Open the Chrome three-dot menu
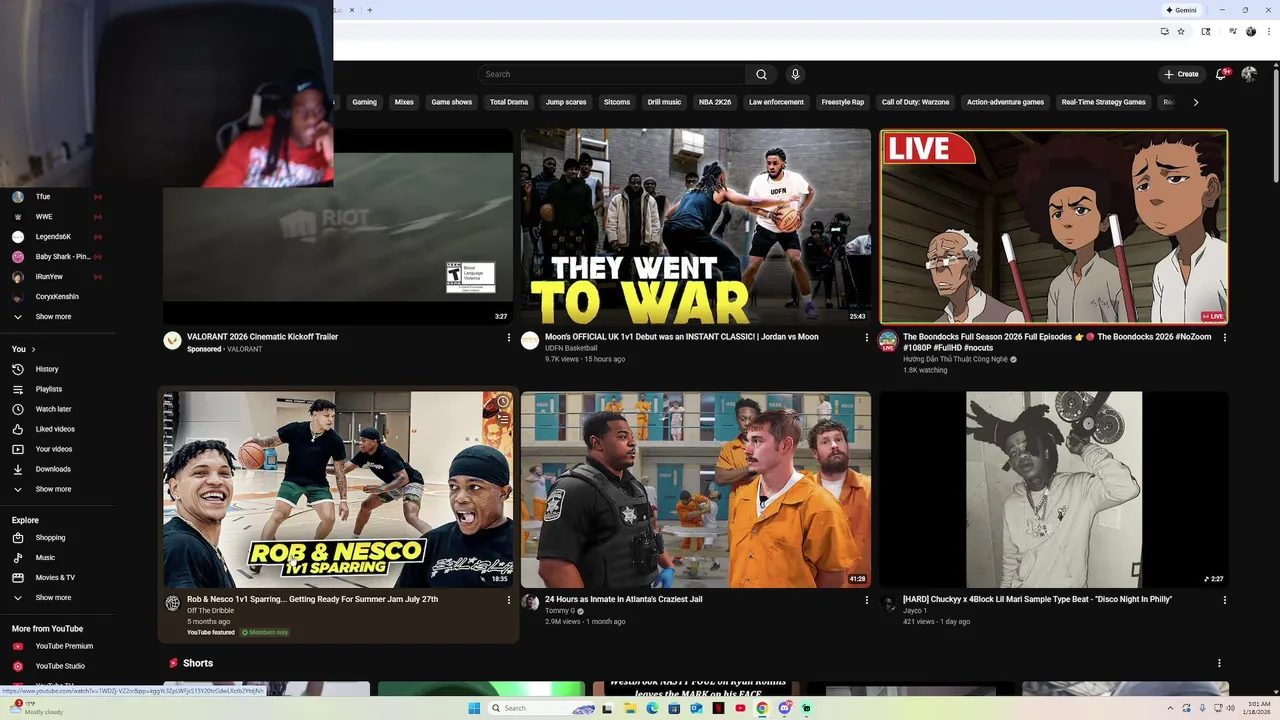Screen dimensions: 1280x720 1269,31
